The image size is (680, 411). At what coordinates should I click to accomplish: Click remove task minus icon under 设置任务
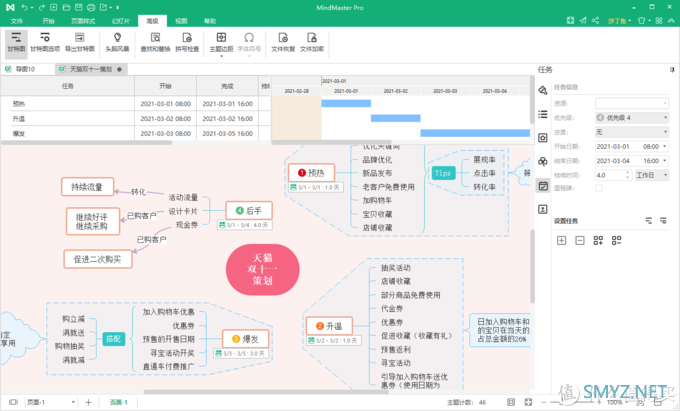[x=580, y=240]
